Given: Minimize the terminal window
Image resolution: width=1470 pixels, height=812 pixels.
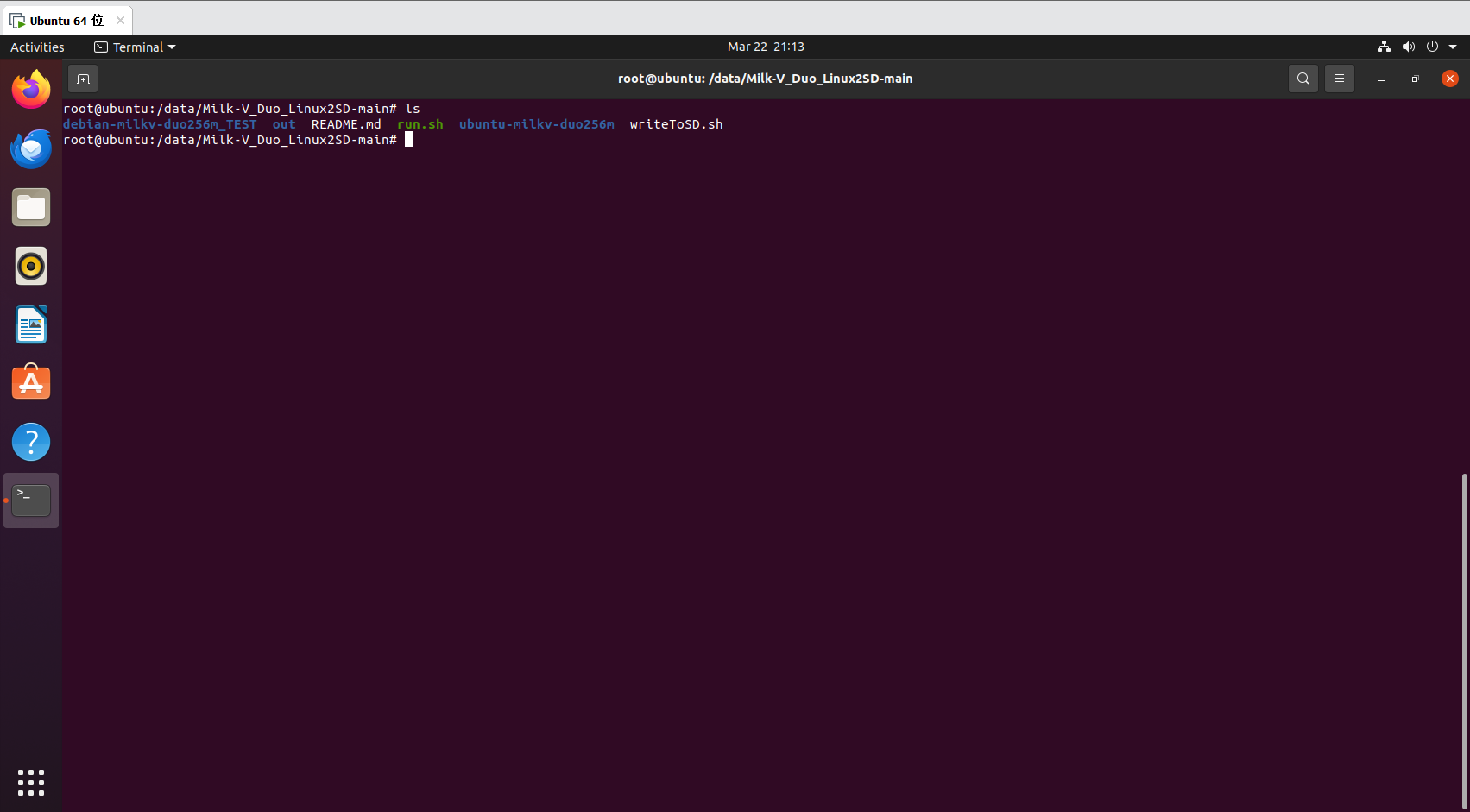Looking at the screenshot, I should click(x=1381, y=79).
